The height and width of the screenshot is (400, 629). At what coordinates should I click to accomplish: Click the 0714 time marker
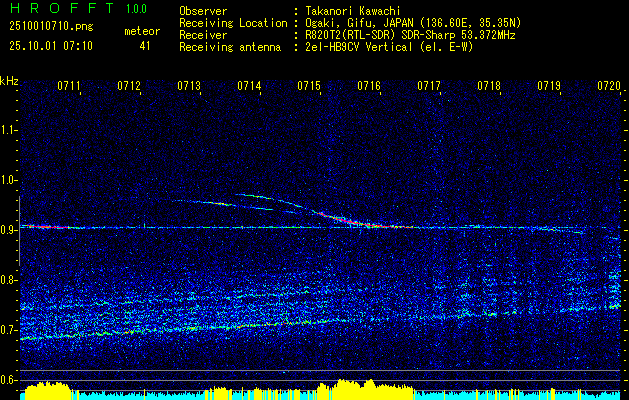point(249,86)
